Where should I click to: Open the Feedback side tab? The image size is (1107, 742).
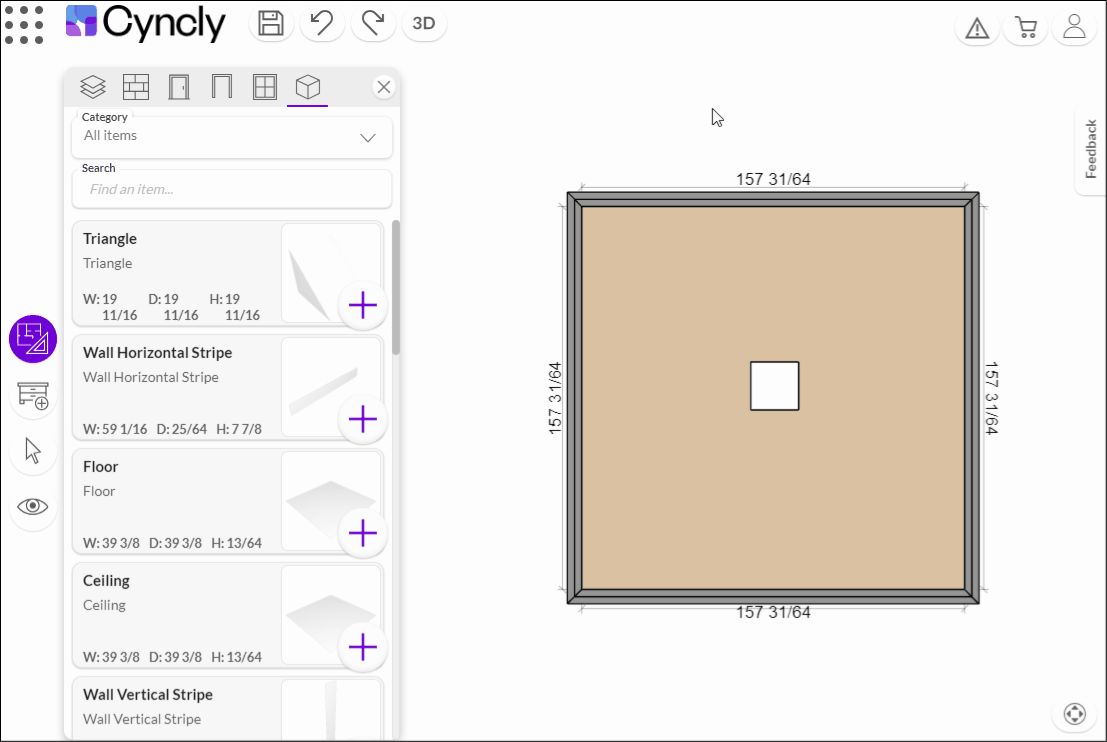tap(1091, 149)
